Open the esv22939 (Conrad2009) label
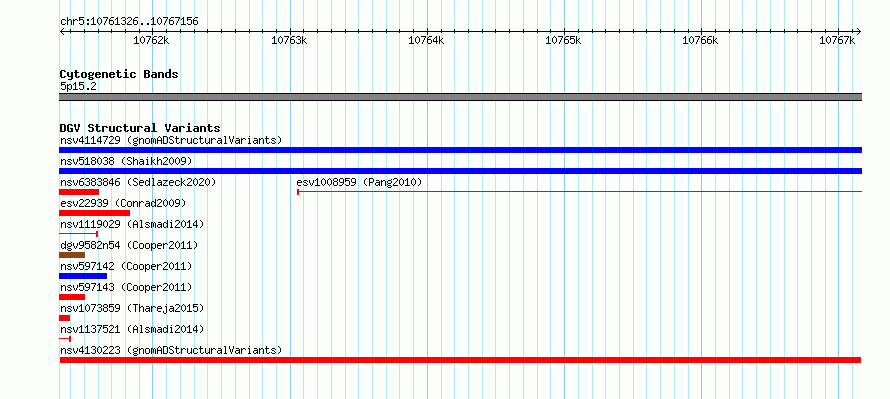 pyautogui.click(x=123, y=203)
